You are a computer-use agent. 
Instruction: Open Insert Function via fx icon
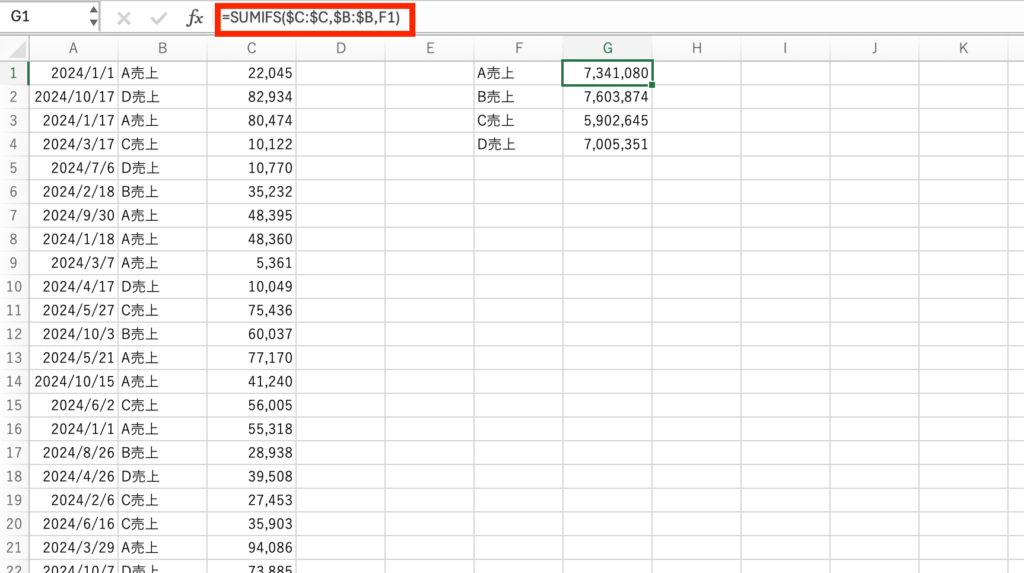click(194, 18)
